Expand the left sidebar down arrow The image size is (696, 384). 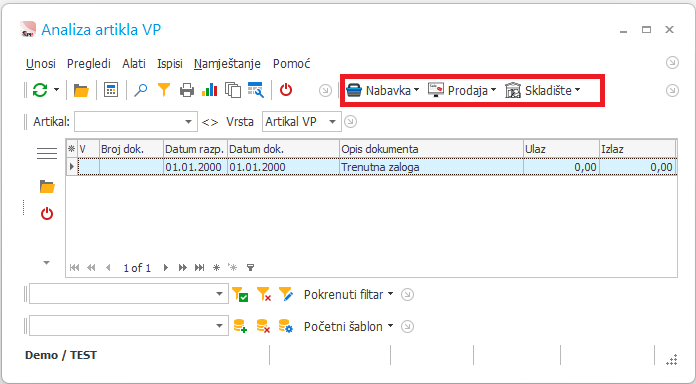click(46, 263)
